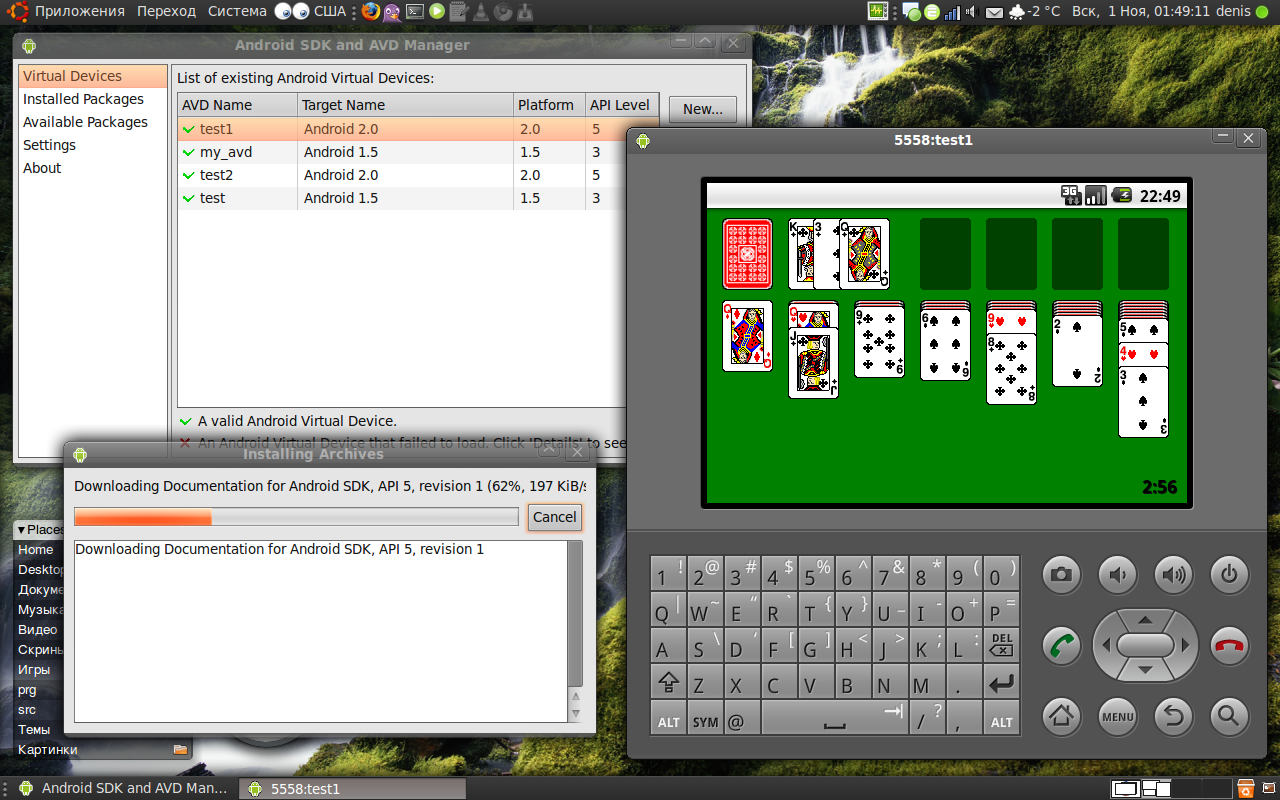1280x800 pixels.
Task: Open Available Packages section
Action: (93, 122)
